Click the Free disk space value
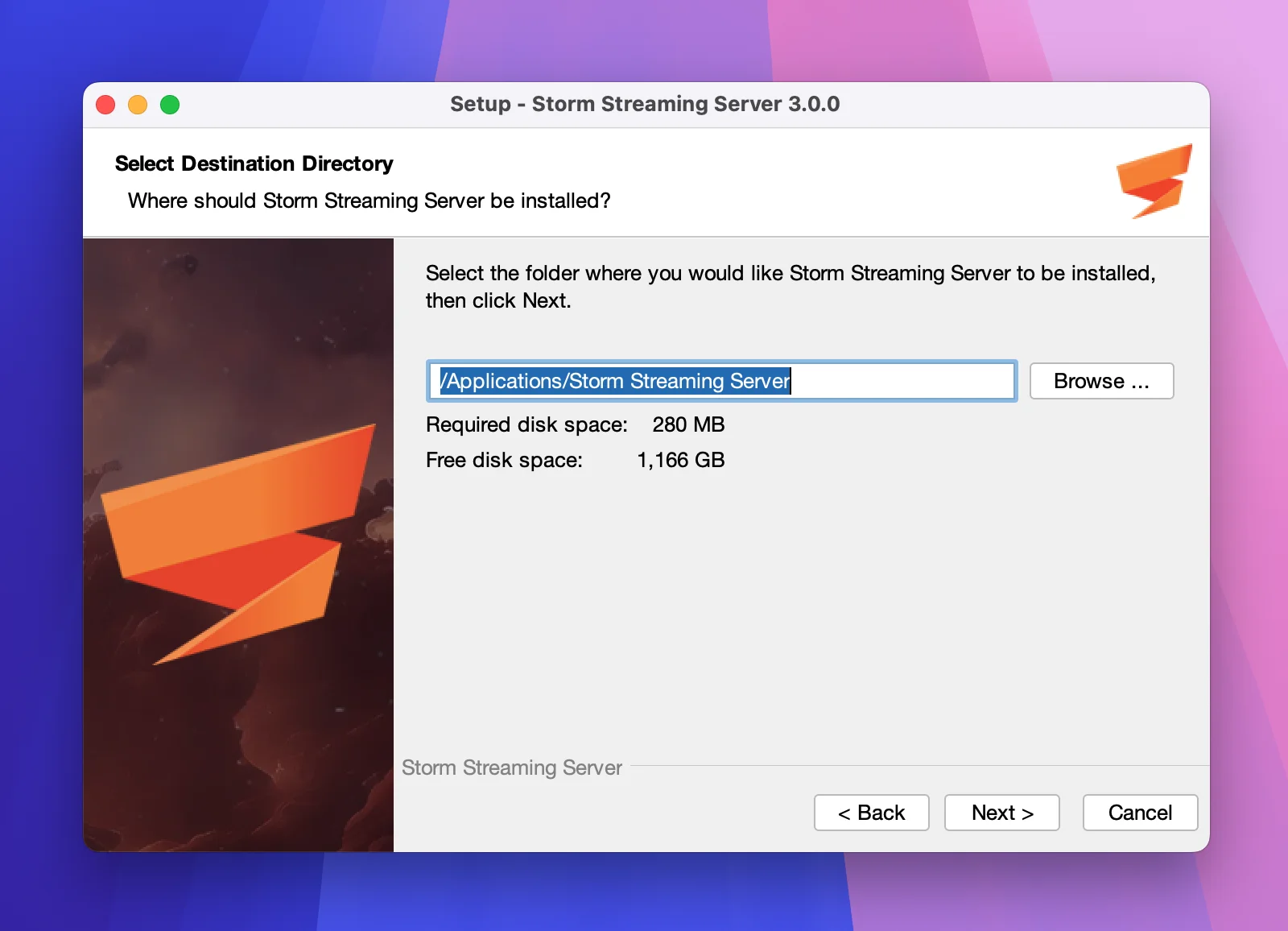 680,460
